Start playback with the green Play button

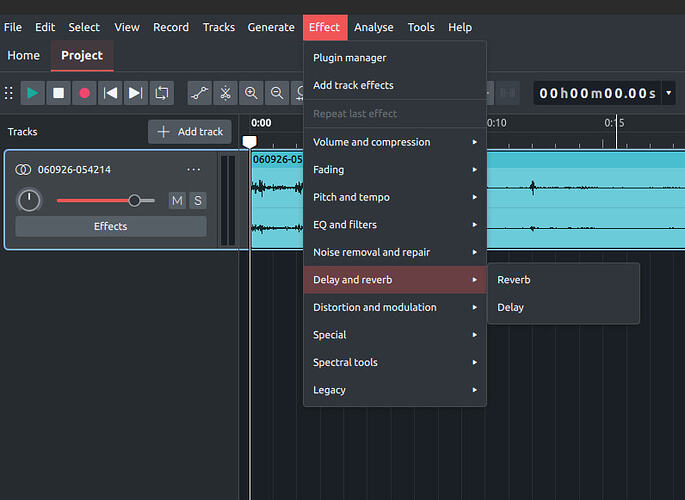[32, 93]
